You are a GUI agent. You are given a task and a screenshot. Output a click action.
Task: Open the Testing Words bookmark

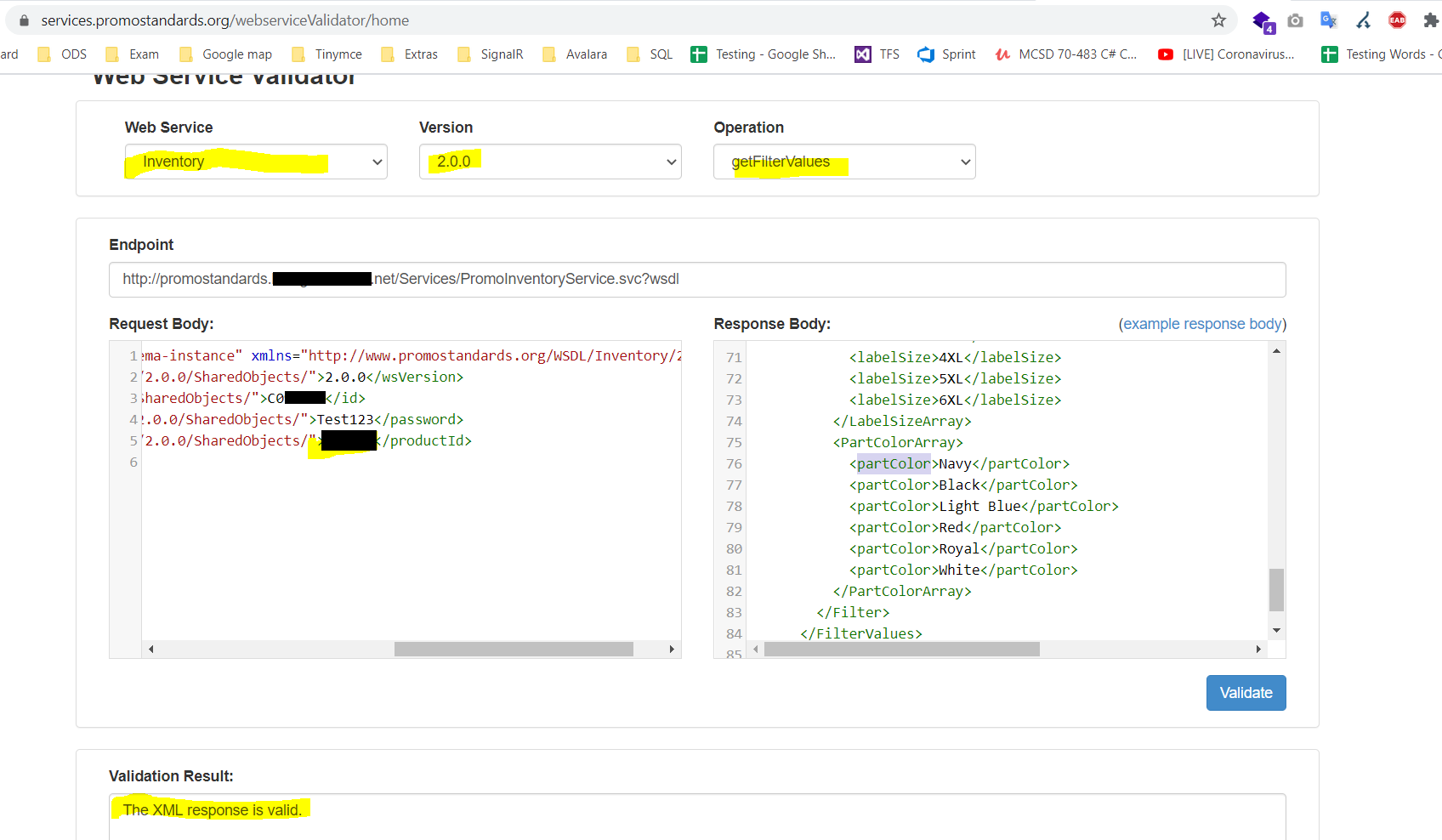point(1381,54)
